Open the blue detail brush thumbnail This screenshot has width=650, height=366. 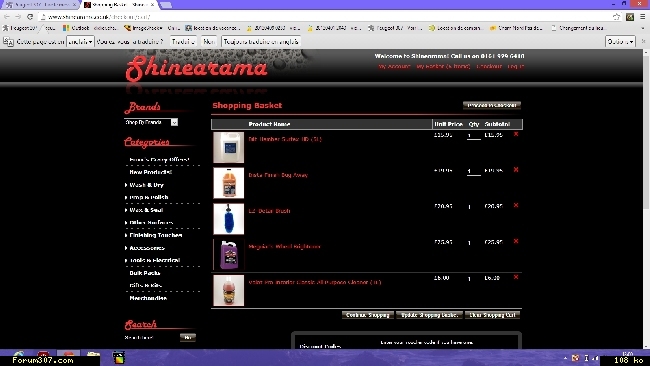(x=228, y=219)
